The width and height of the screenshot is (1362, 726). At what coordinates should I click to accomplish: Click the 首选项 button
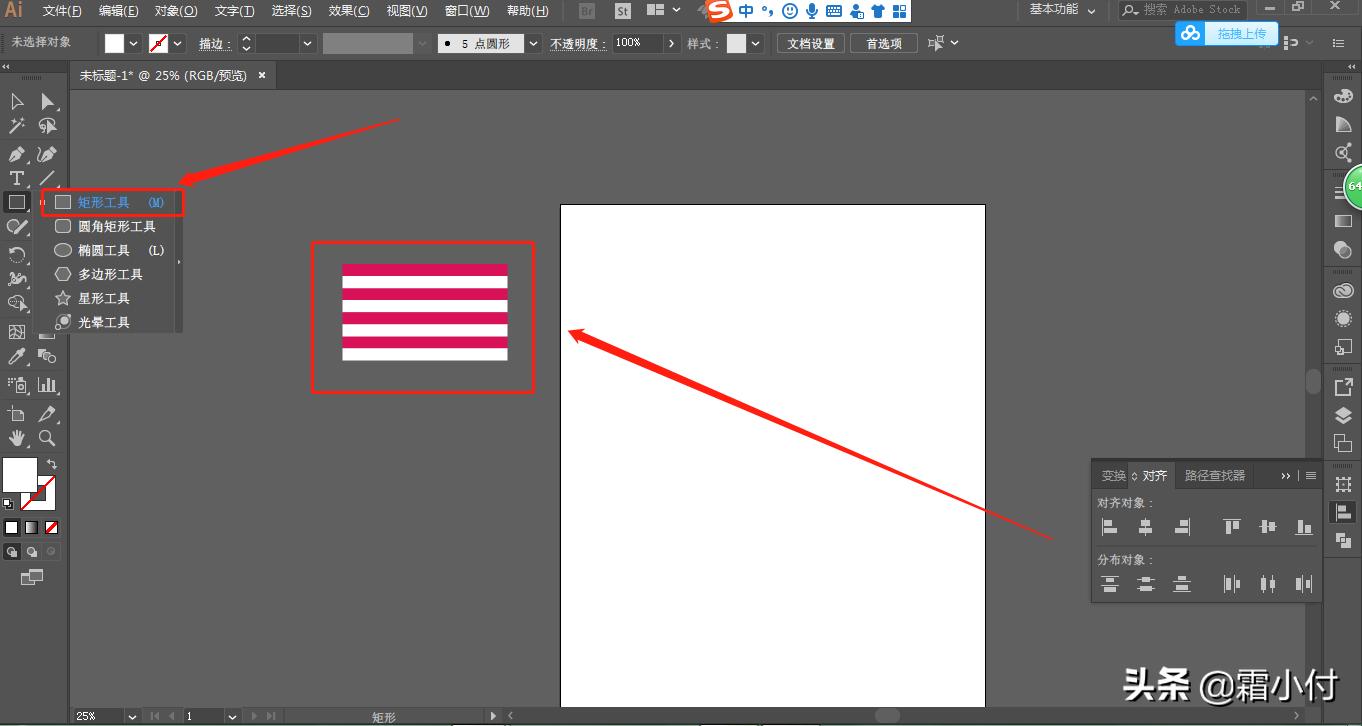pos(884,44)
